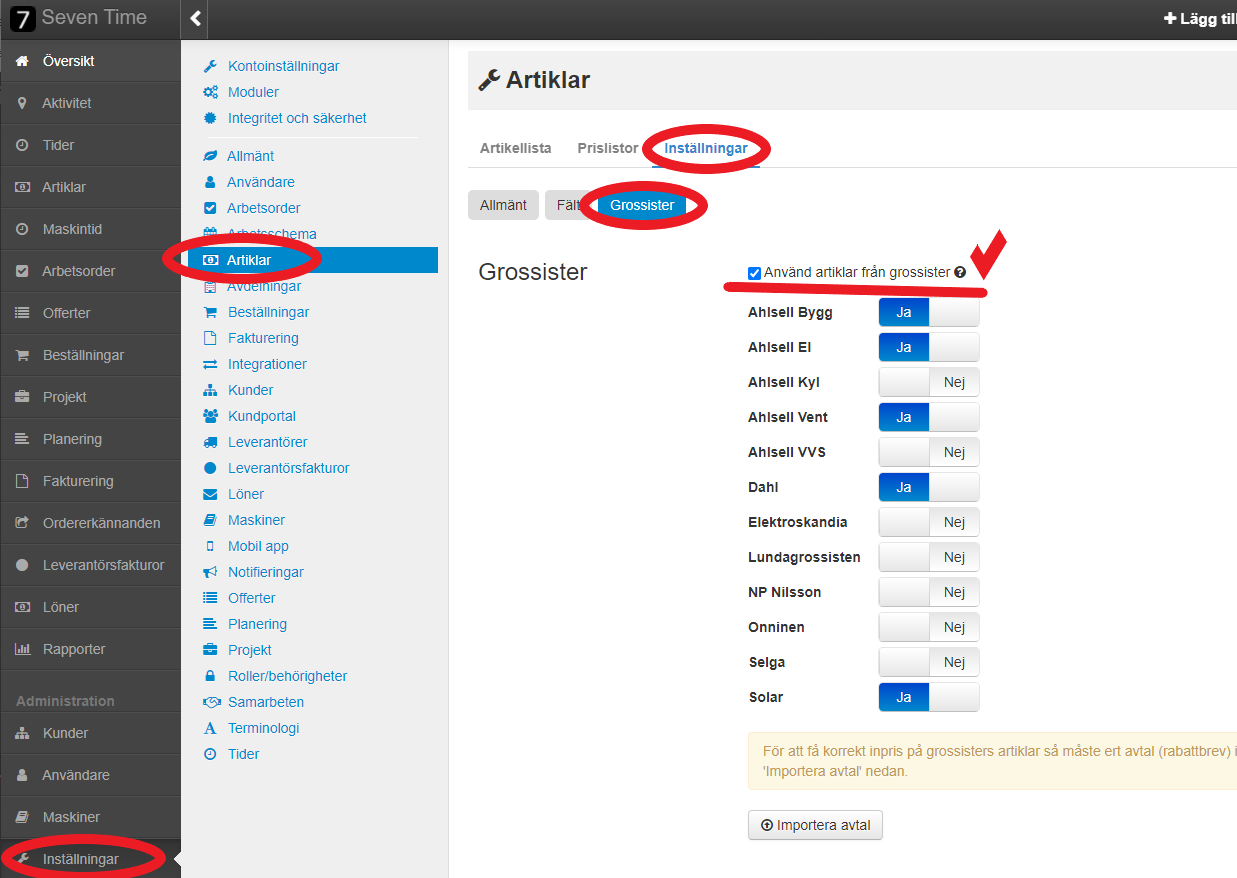Screen dimensions: 1237x878
Task: Turn off the Ahlsell Bygg switch
Action: pos(929,312)
